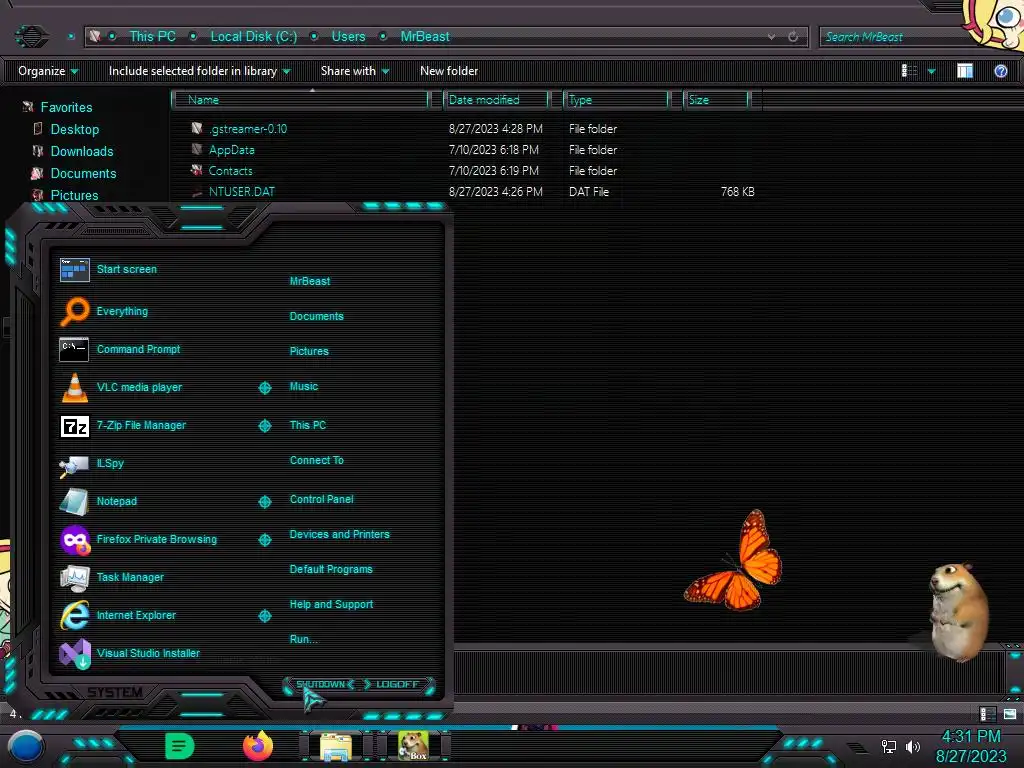Click New folder in toolbar
Screen dimensions: 1024x768
pyautogui.click(x=449, y=71)
